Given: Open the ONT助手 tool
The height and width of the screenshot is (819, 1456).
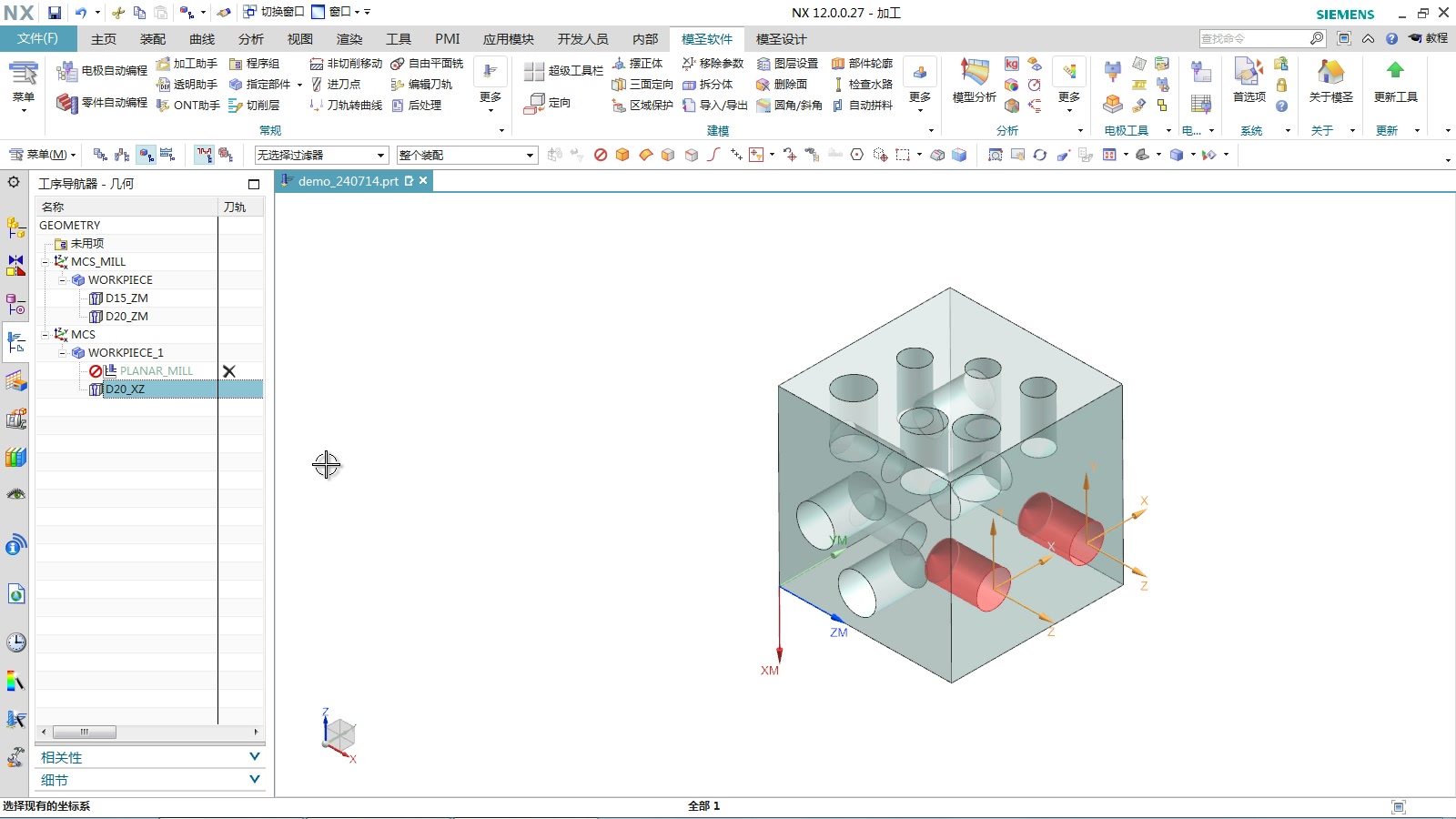Looking at the screenshot, I should (187, 106).
